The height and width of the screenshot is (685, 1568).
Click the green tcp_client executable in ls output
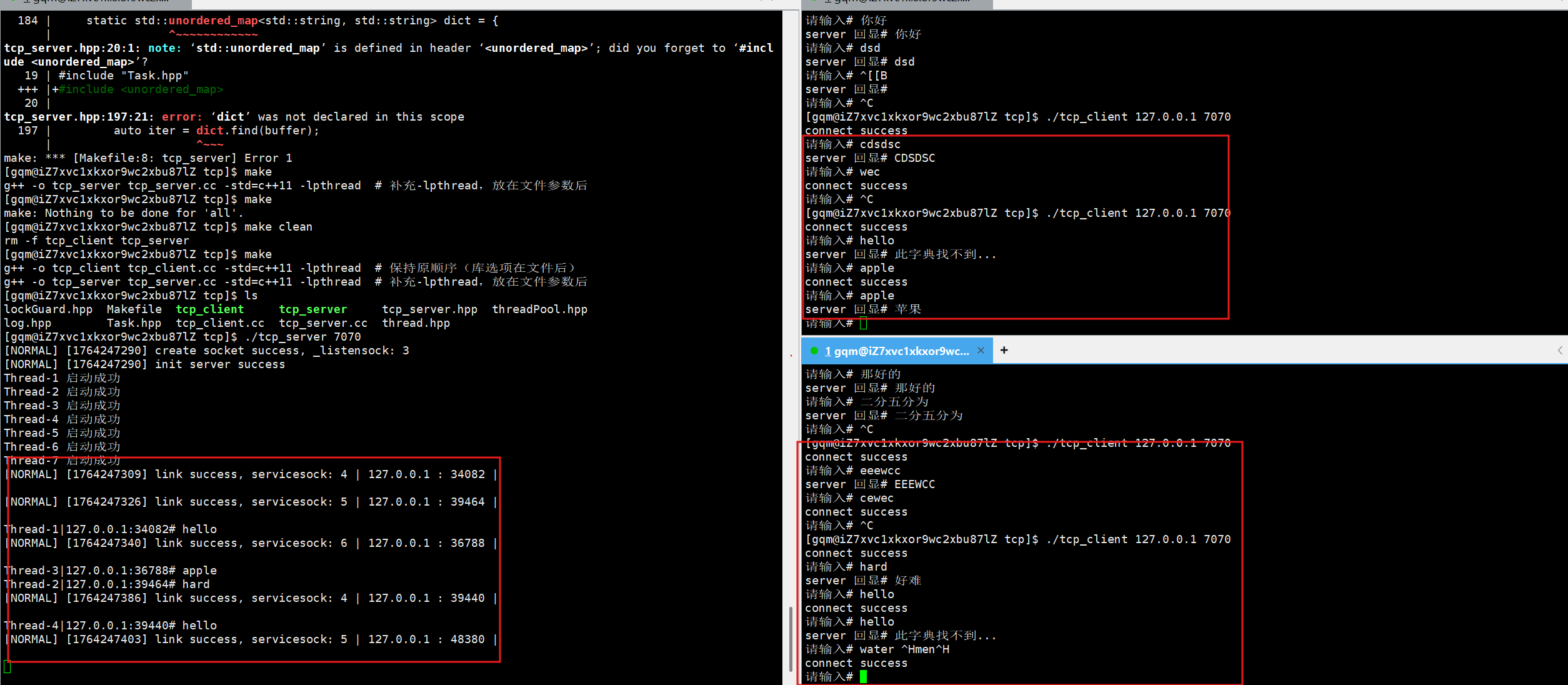(x=209, y=309)
